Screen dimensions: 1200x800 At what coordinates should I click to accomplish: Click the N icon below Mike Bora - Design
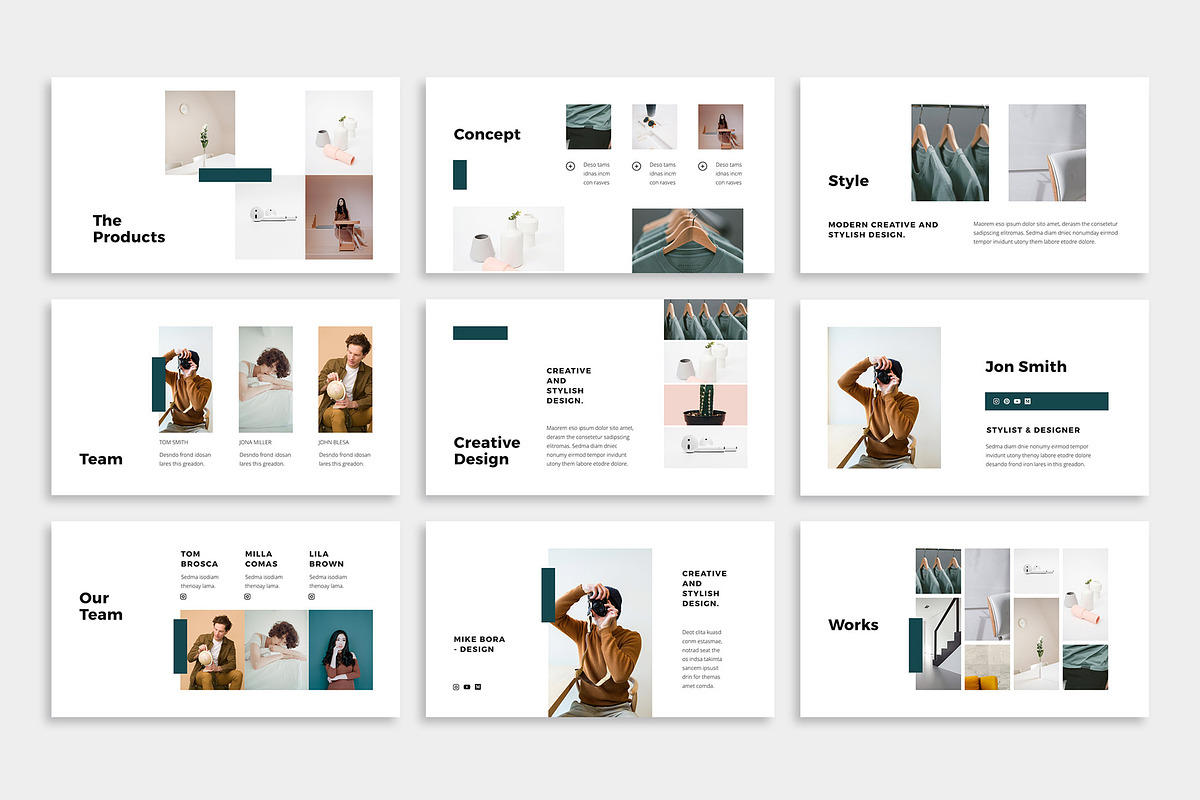[478, 687]
